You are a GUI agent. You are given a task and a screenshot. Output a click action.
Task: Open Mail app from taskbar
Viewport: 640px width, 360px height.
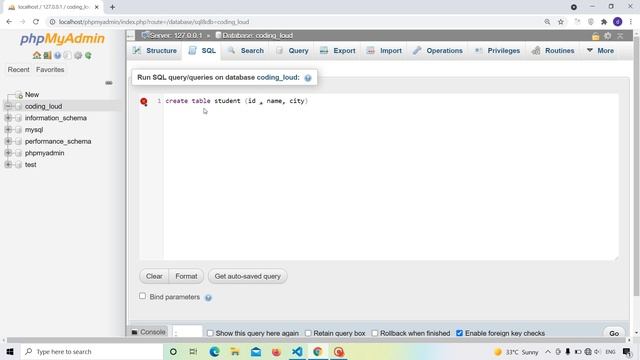click(x=256, y=351)
